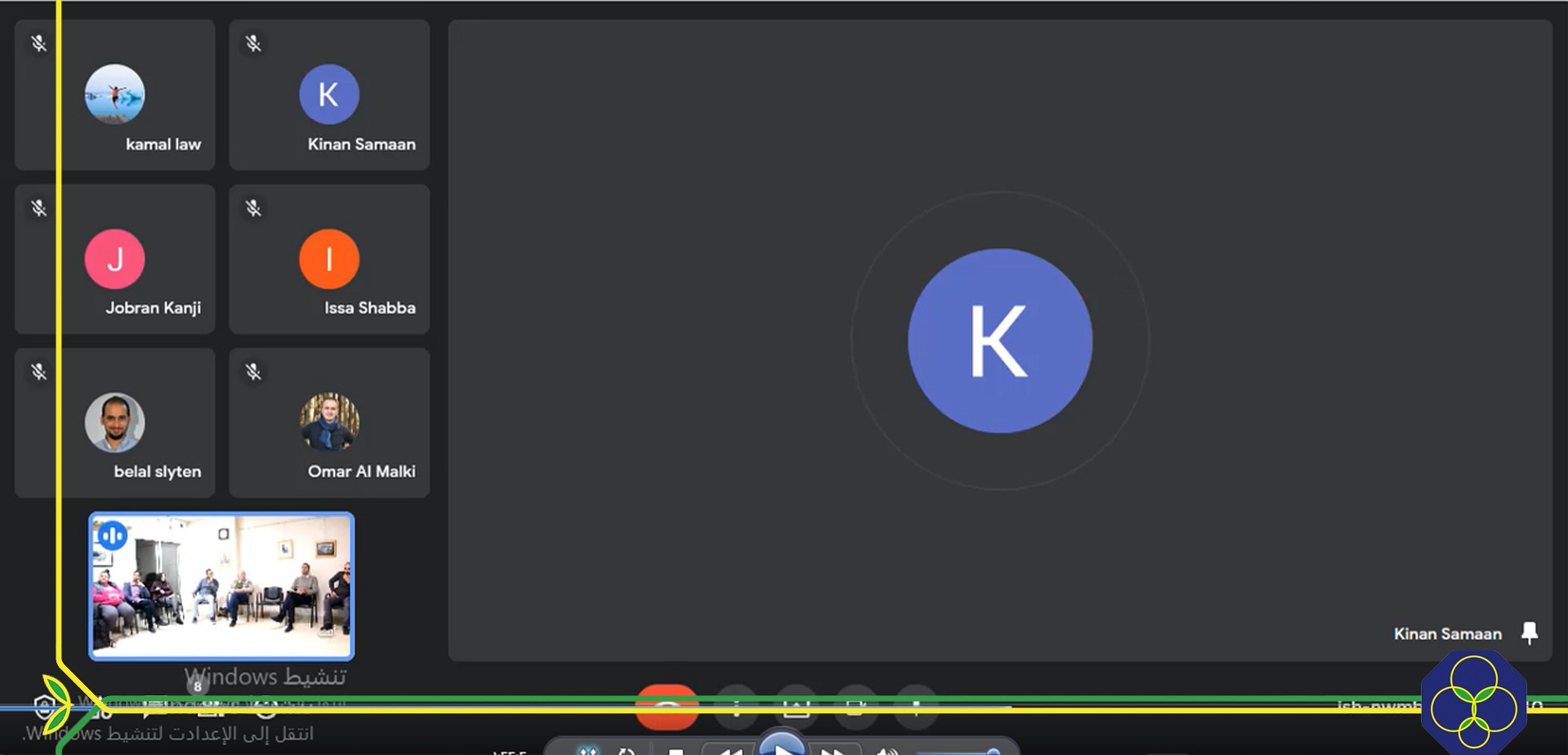Skip to next track in media player
Screen dimensions: 1568x755
coord(832,749)
